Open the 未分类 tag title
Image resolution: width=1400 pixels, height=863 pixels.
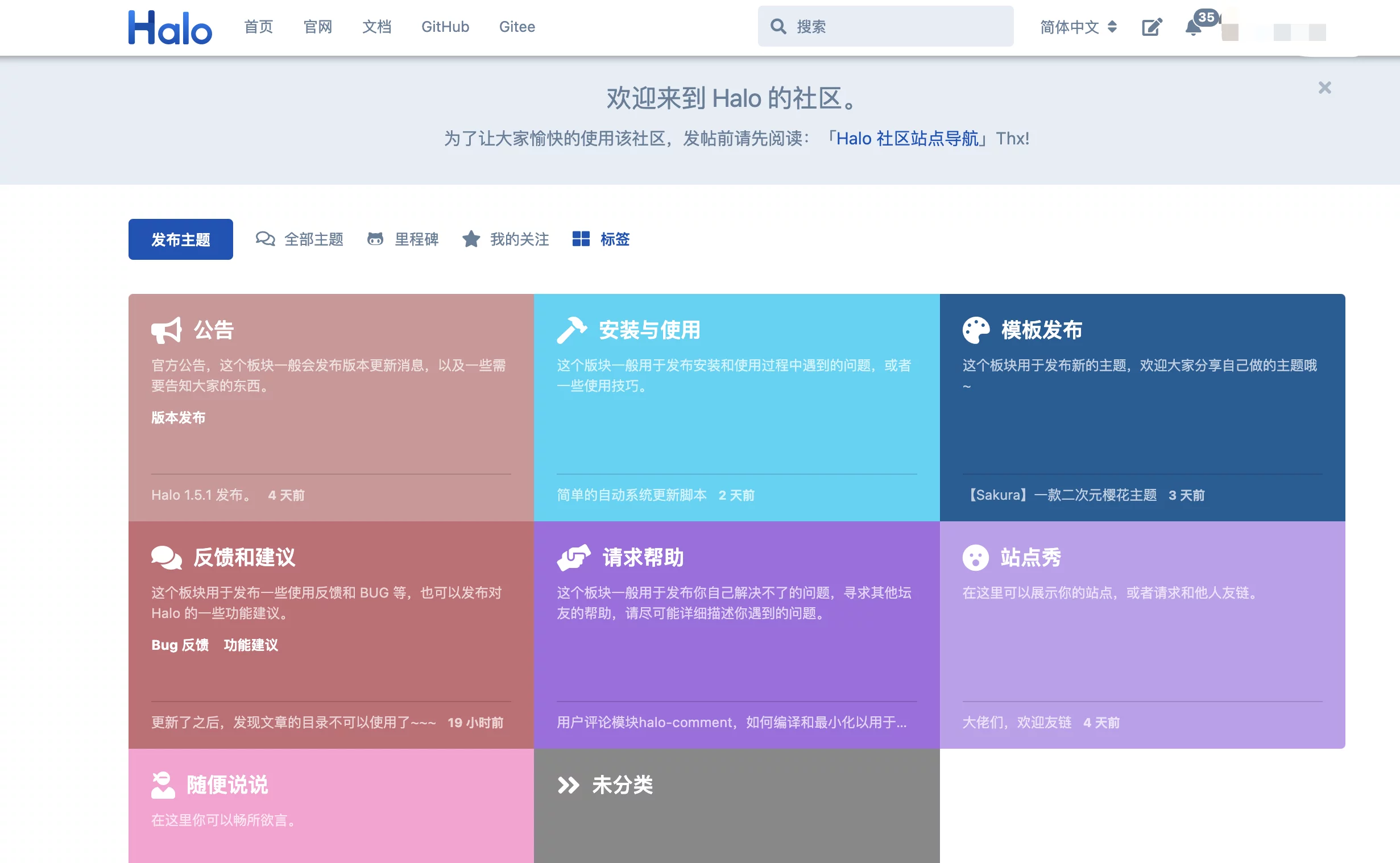[x=622, y=785]
